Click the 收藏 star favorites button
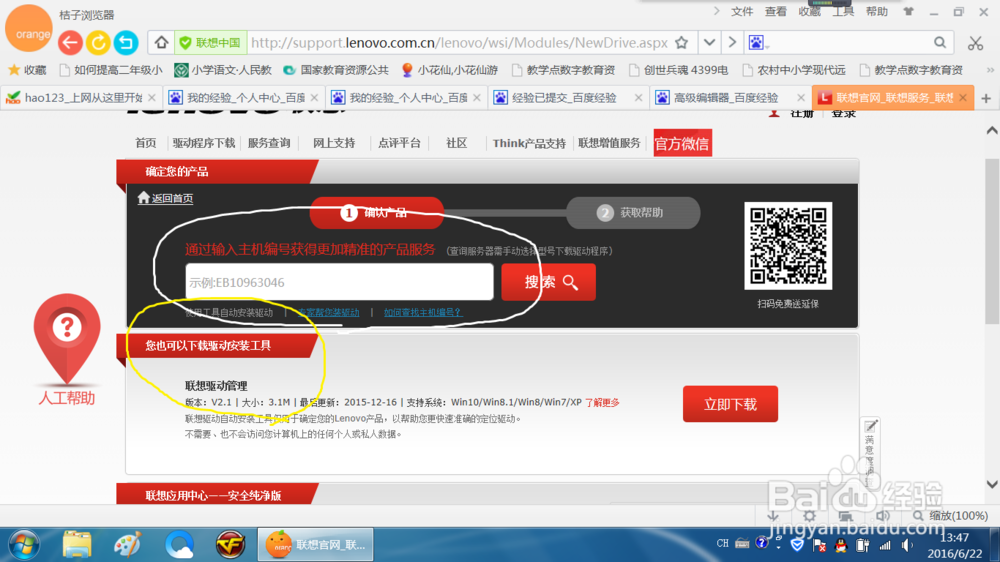The height and width of the screenshot is (562, 1000). [27, 70]
